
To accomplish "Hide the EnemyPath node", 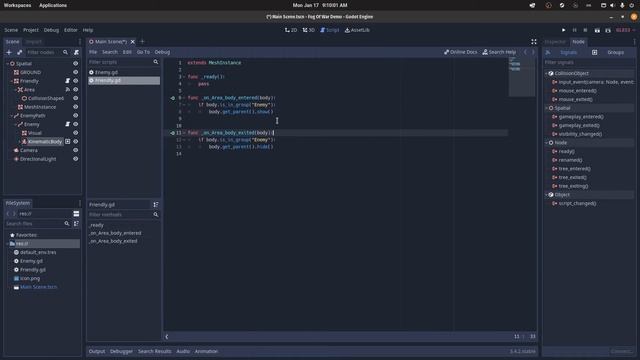I will 76,116.
